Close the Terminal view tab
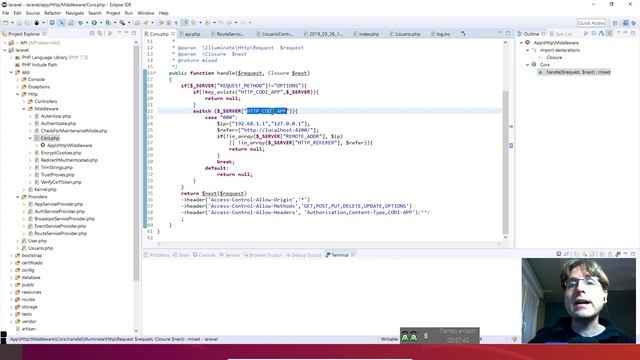Image resolution: width=640 pixels, height=360 pixels. coord(353,255)
